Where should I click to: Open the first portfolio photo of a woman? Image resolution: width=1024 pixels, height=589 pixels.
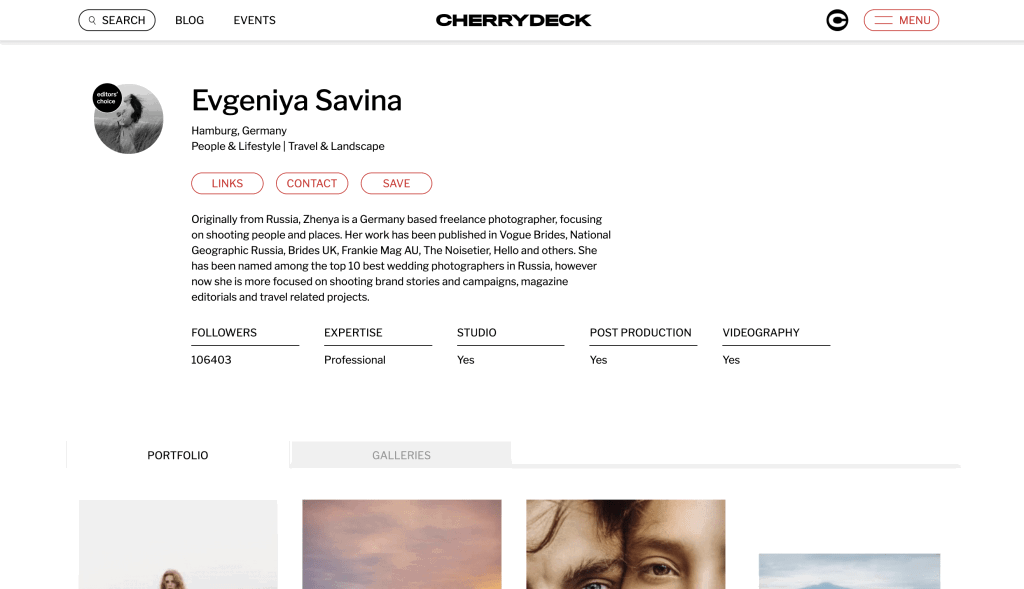[x=178, y=544]
